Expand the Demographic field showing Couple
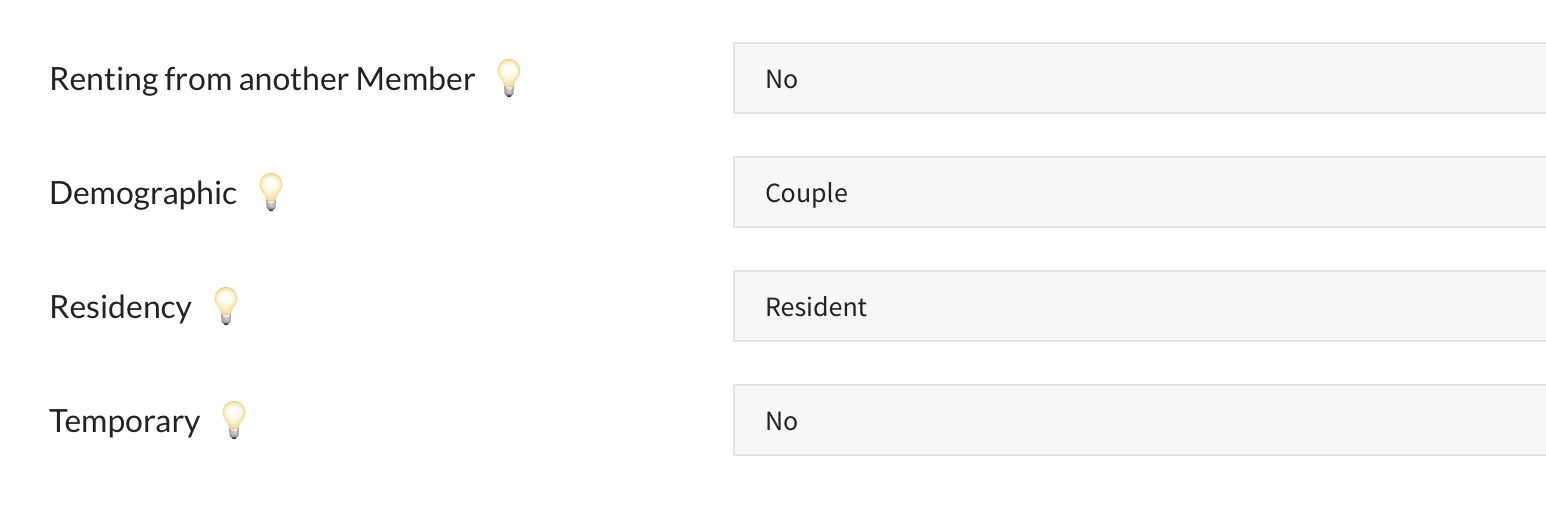1546x524 pixels. (1138, 192)
